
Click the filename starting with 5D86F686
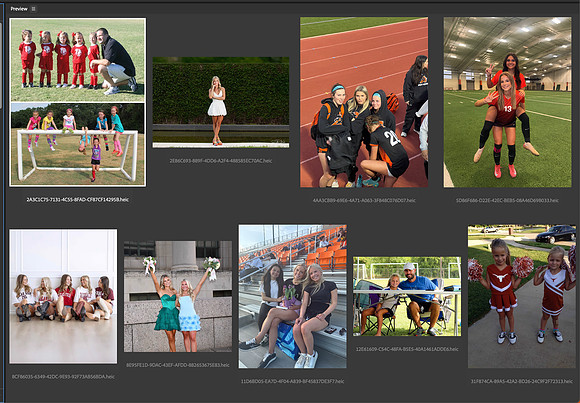(x=508, y=200)
